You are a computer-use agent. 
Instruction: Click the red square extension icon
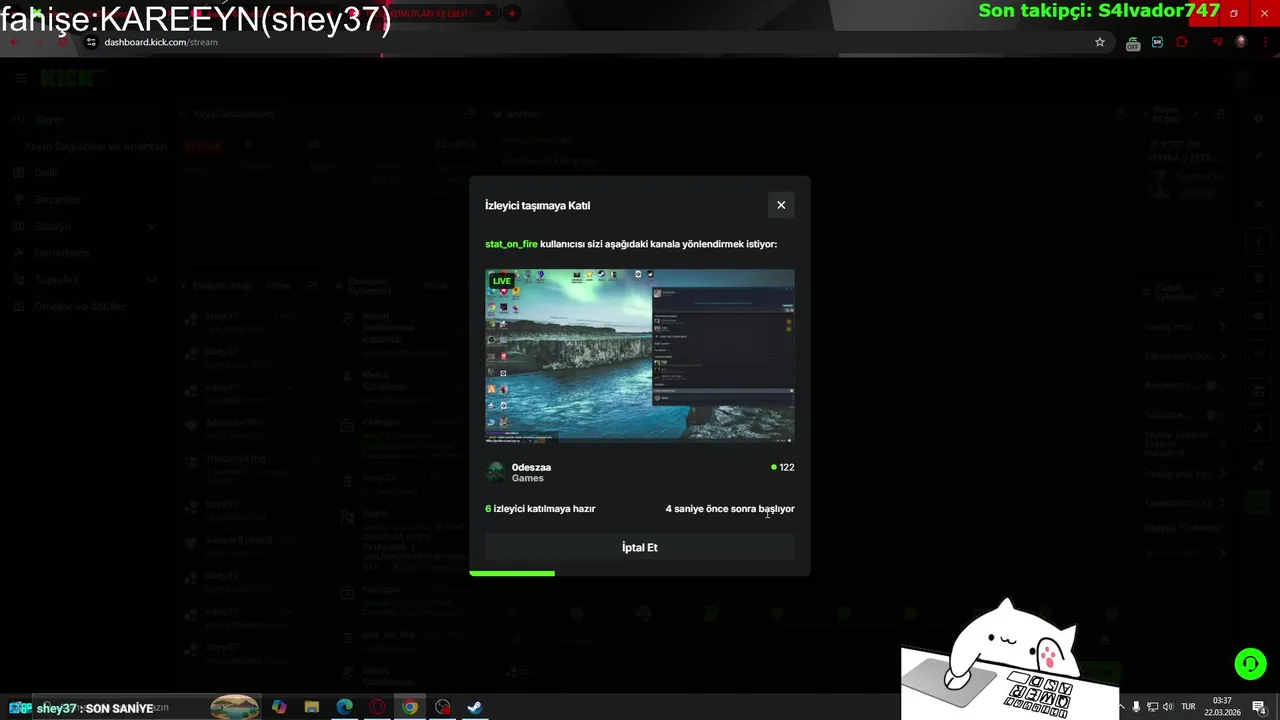click(x=1182, y=42)
